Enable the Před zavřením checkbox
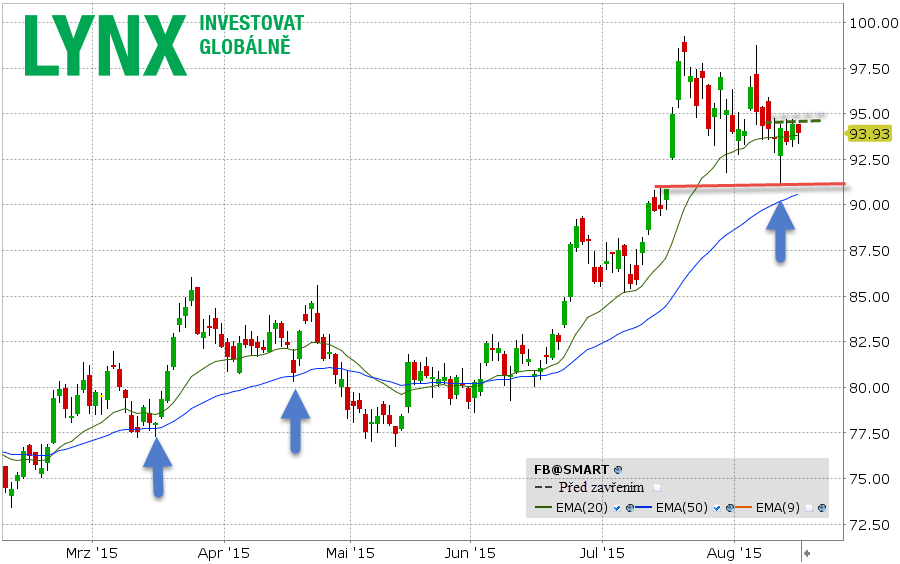 tap(657, 488)
